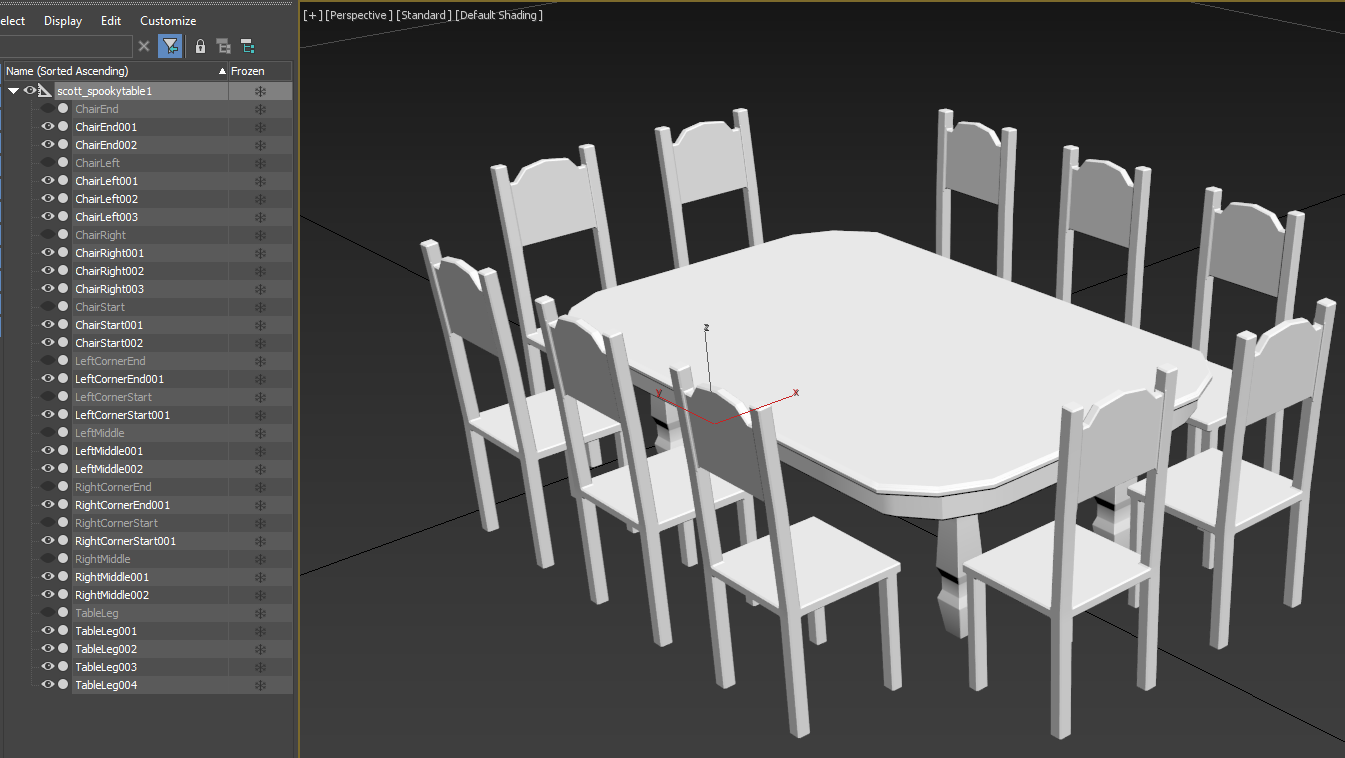Open the [Perspective] viewport view menu

[x=358, y=15]
